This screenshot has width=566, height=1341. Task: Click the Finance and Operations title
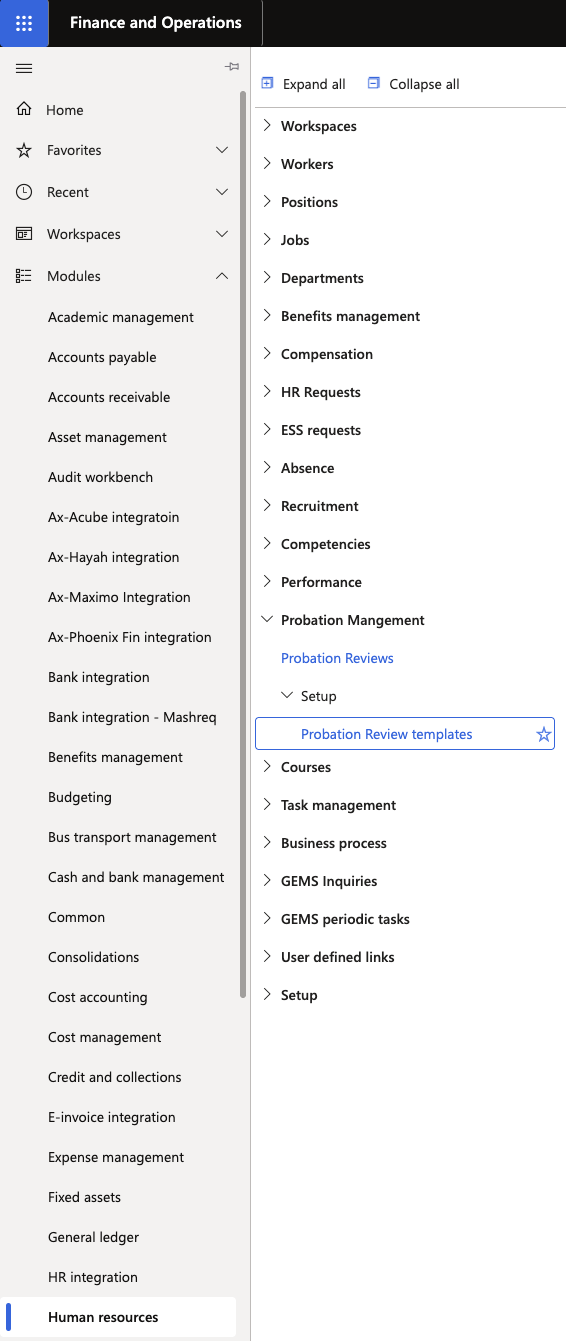[156, 23]
